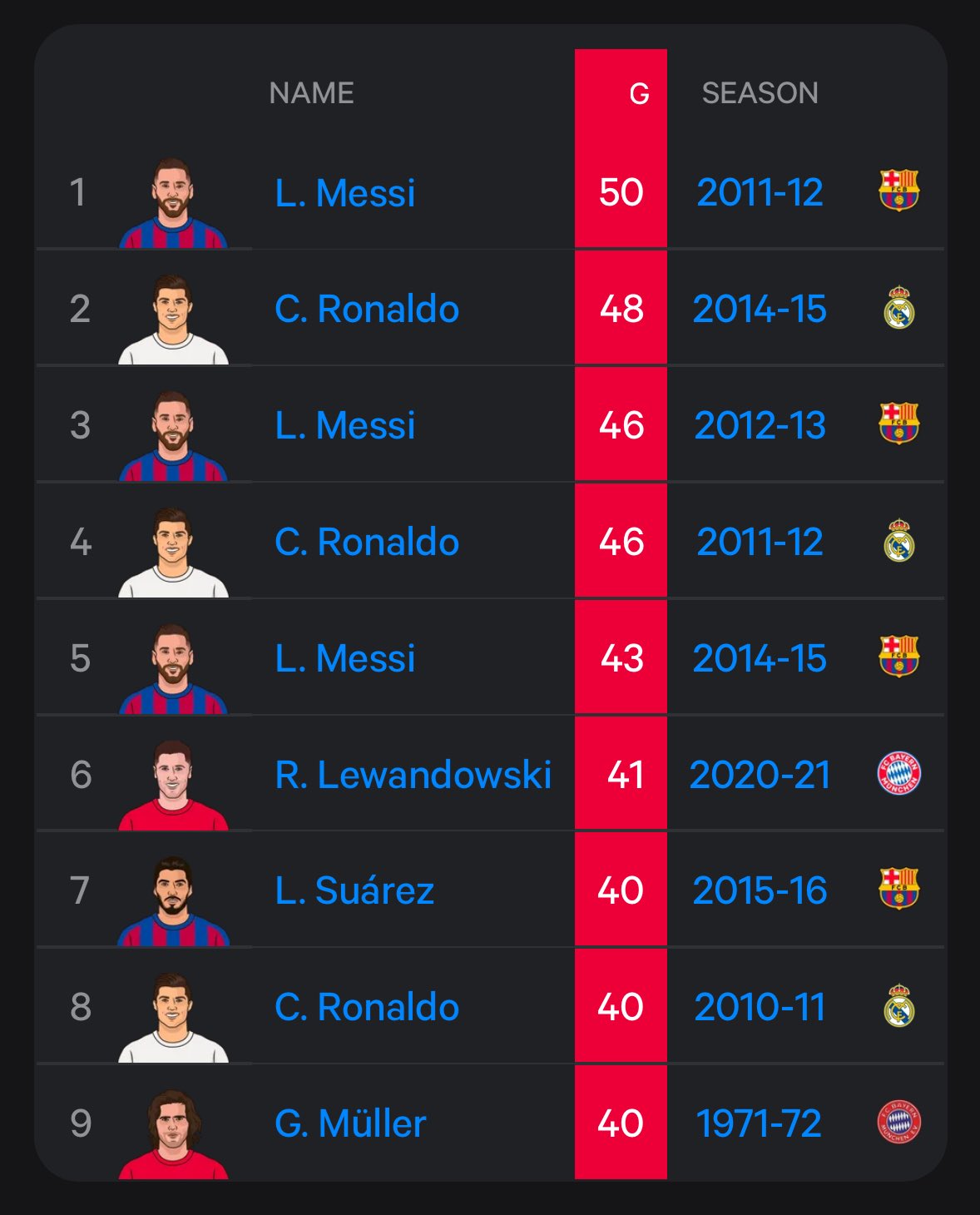Select the G. Müller avatar portrait
Viewport: 980px width, 1215px height.
click(173, 1133)
